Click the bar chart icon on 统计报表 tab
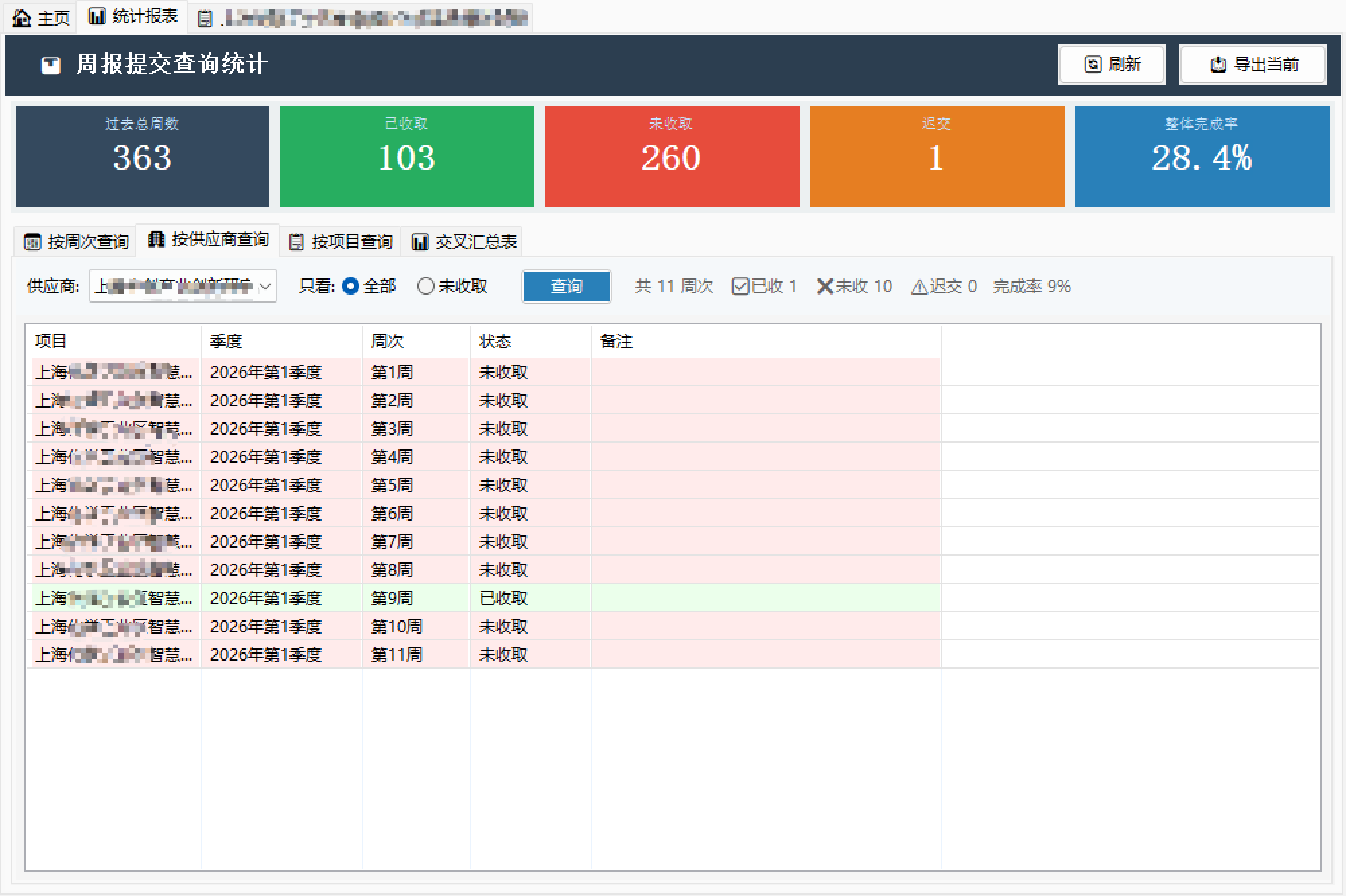 [97, 16]
